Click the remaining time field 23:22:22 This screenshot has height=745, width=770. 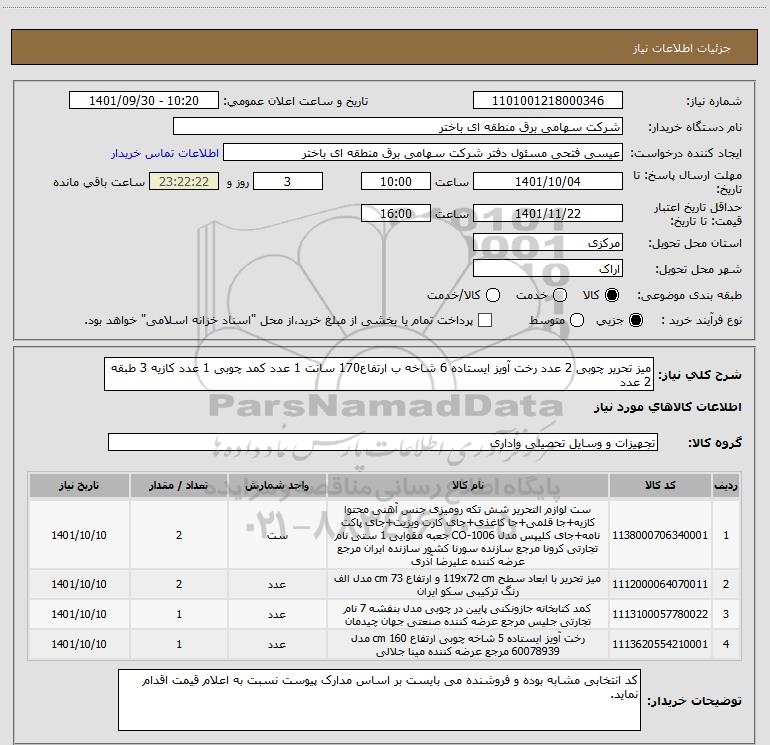pos(184,181)
